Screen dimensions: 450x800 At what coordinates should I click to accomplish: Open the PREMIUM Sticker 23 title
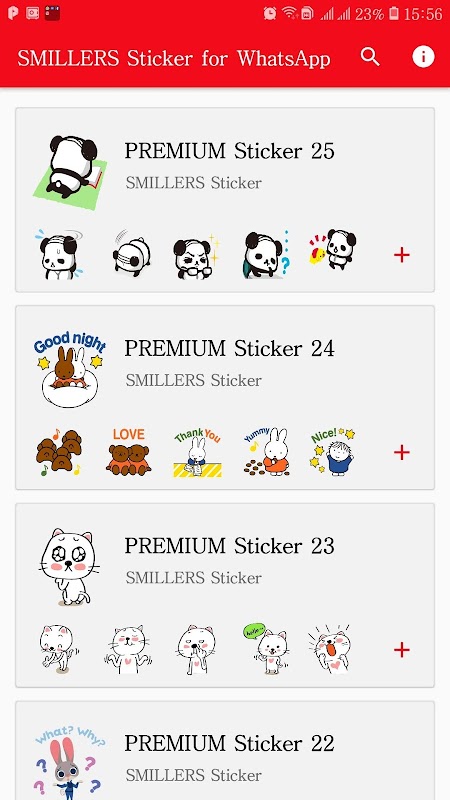[x=230, y=546]
